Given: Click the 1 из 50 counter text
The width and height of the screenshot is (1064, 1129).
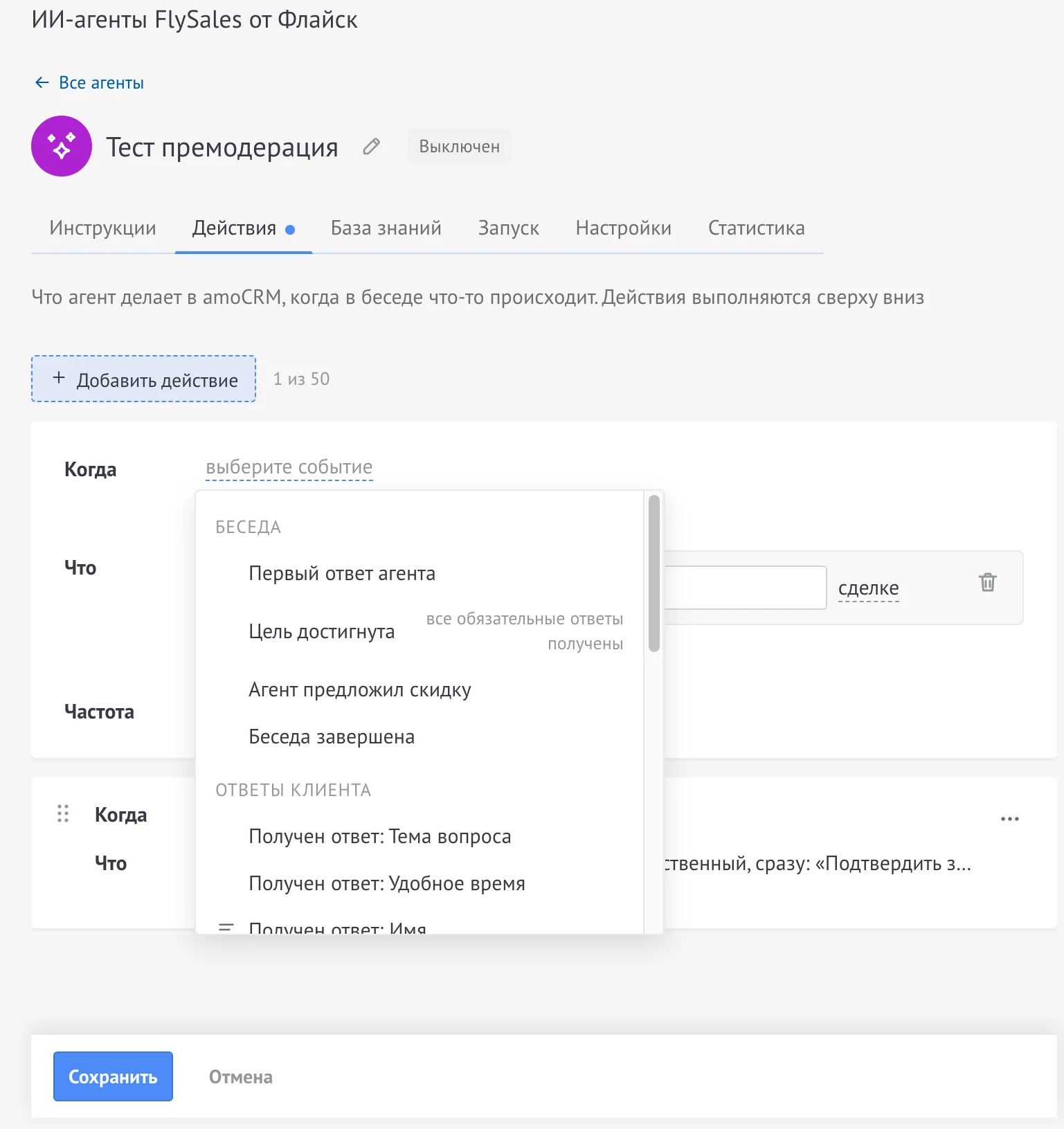Looking at the screenshot, I should [301, 379].
